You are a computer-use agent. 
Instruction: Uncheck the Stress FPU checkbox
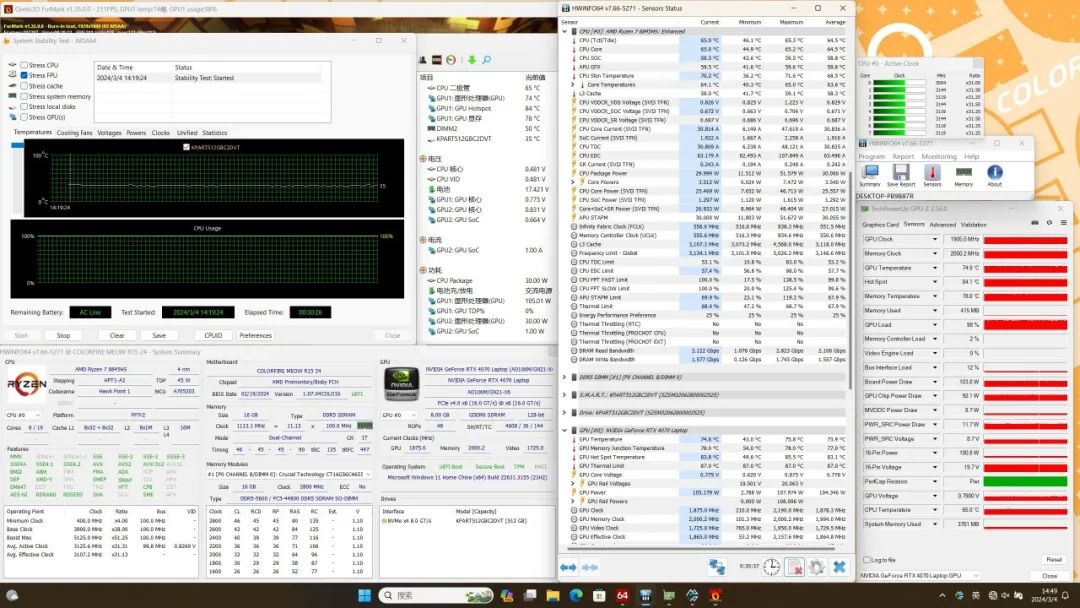pyautogui.click(x=24, y=75)
